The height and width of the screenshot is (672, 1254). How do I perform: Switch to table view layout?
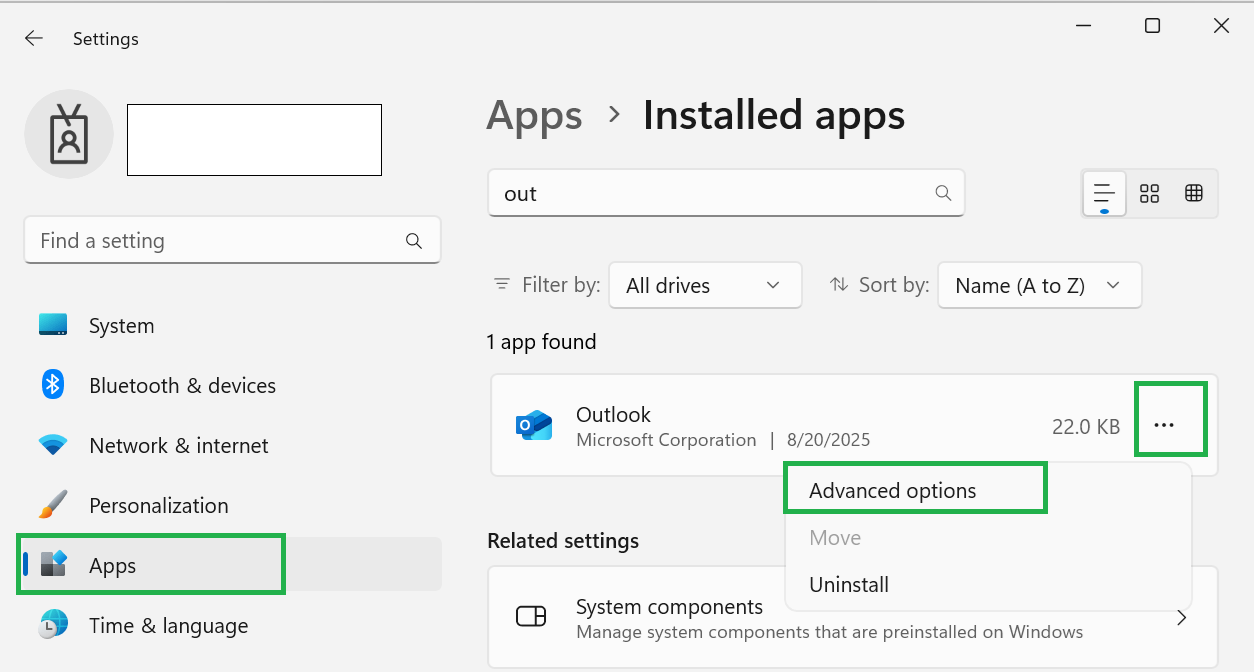pos(1194,193)
